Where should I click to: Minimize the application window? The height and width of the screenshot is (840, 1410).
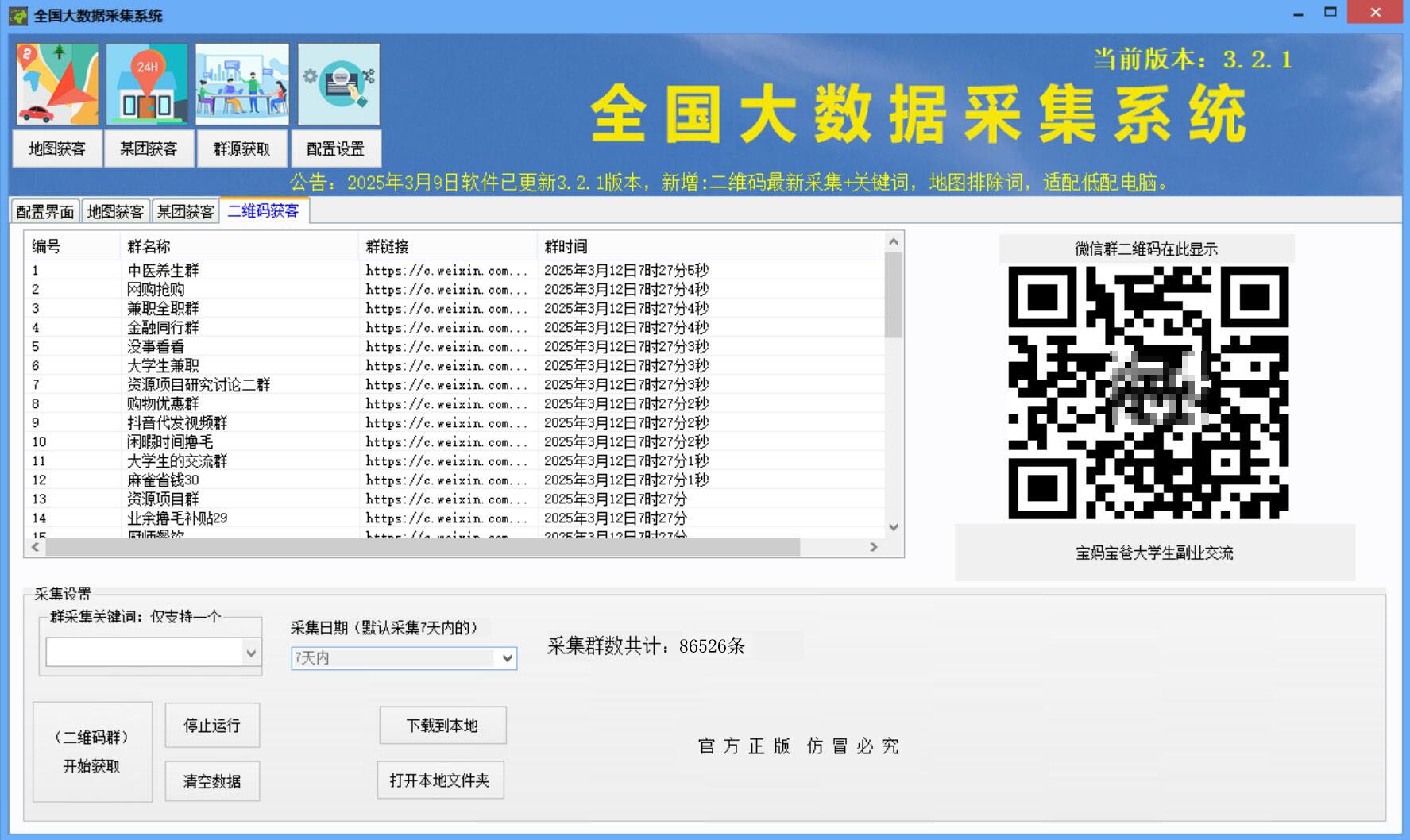(1298, 13)
